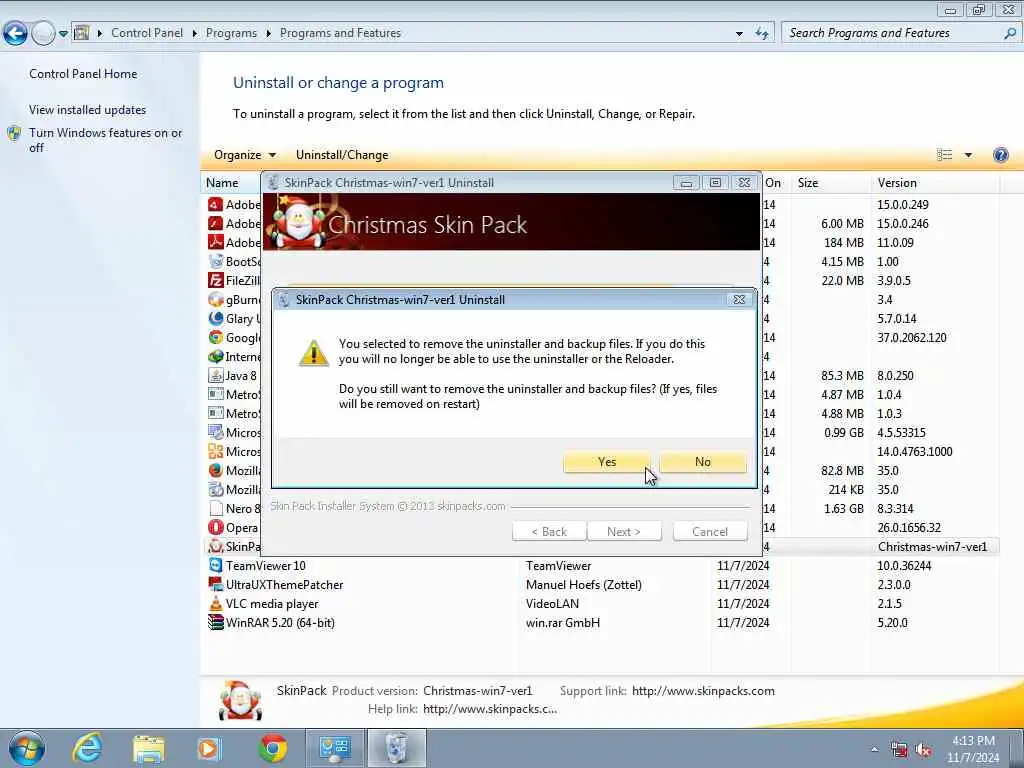This screenshot has height=768, width=1024.
Task: Click the grayed Cancel button in installer
Action: (710, 532)
